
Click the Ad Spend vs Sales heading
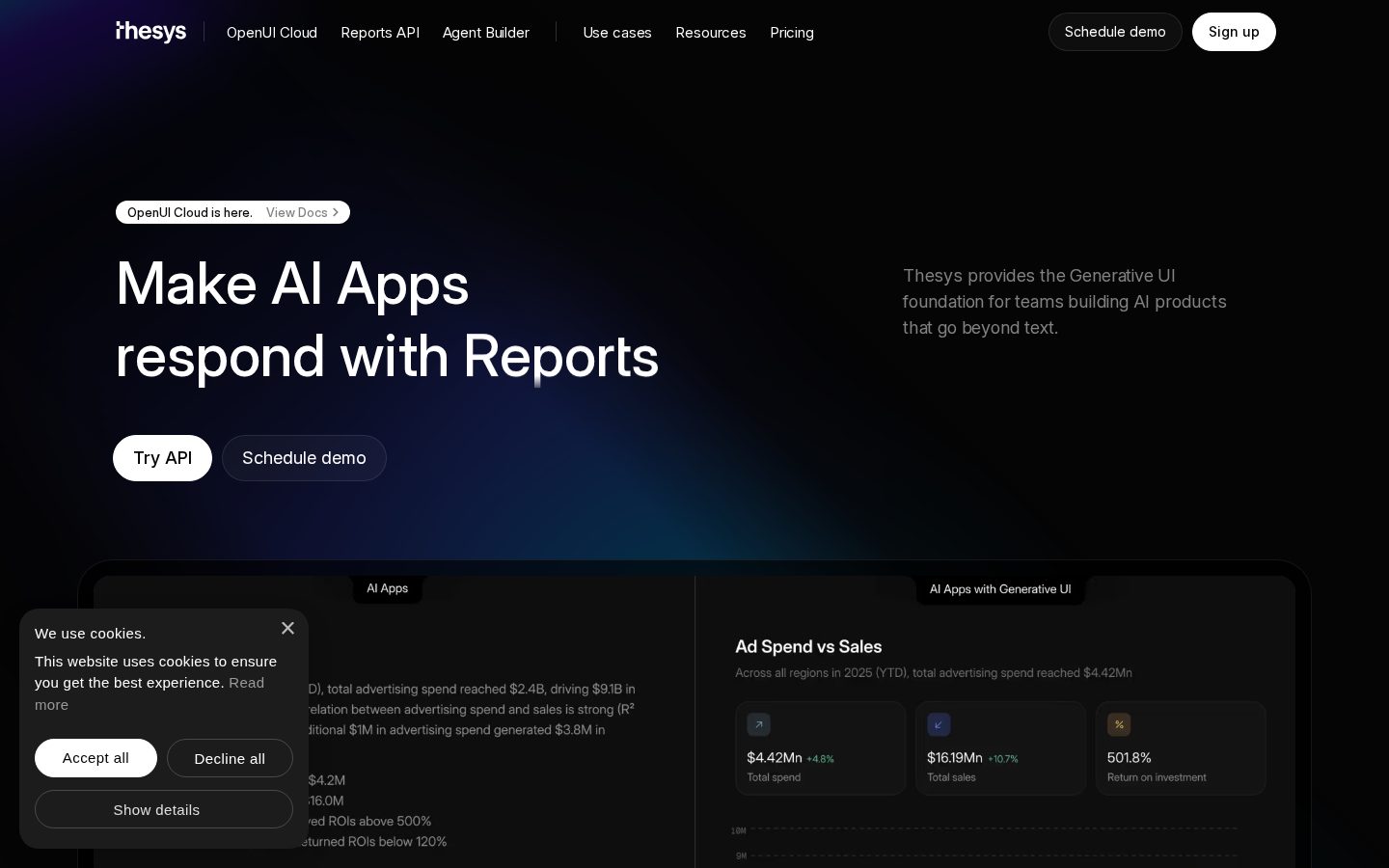(x=808, y=646)
